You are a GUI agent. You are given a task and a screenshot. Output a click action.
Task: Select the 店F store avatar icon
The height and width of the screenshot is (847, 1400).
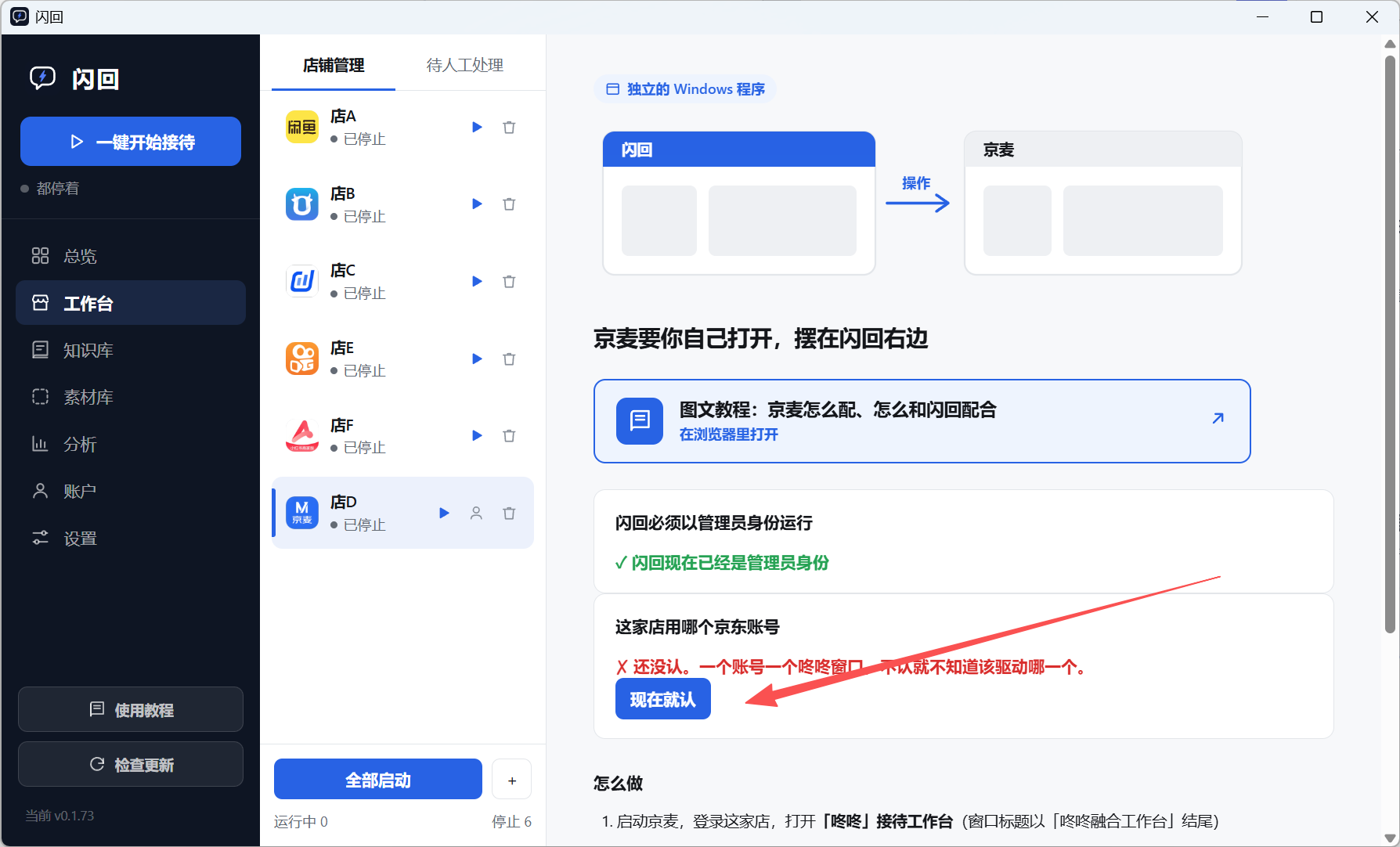click(x=302, y=435)
